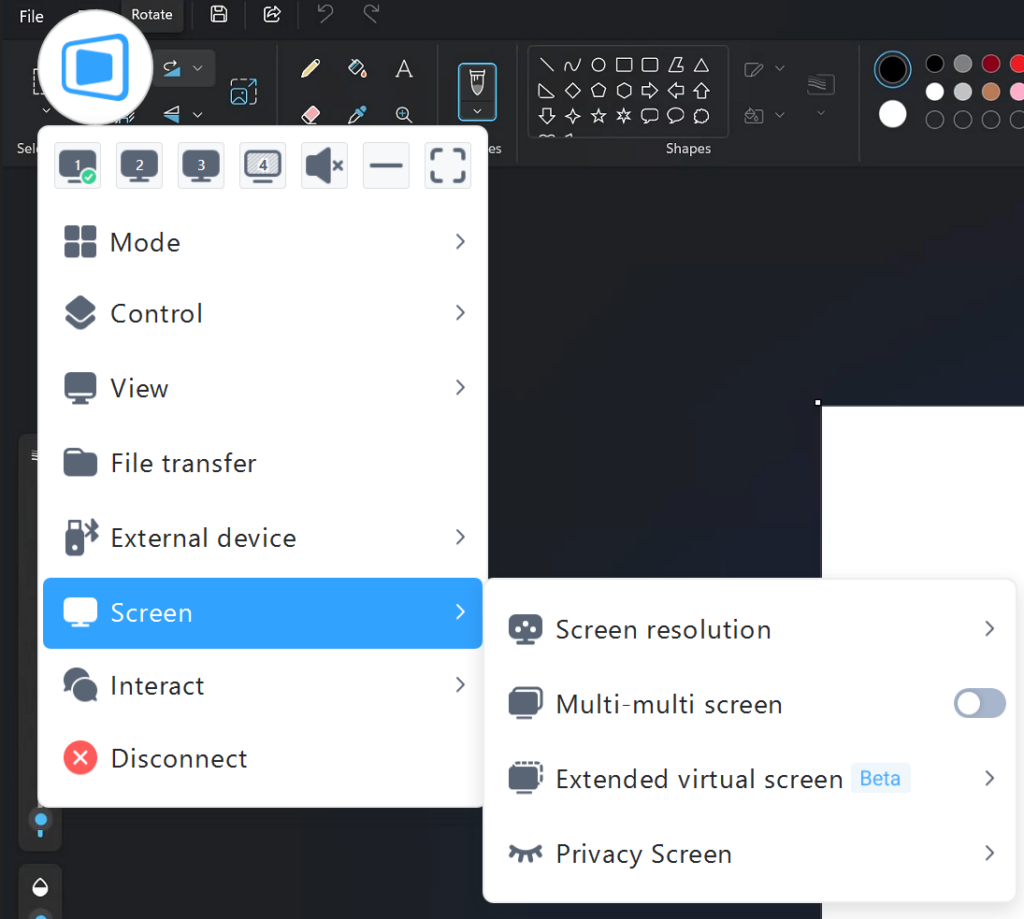This screenshot has width=1024, height=919.
Task: Switch to remote monitor 2
Action: tap(139, 165)
